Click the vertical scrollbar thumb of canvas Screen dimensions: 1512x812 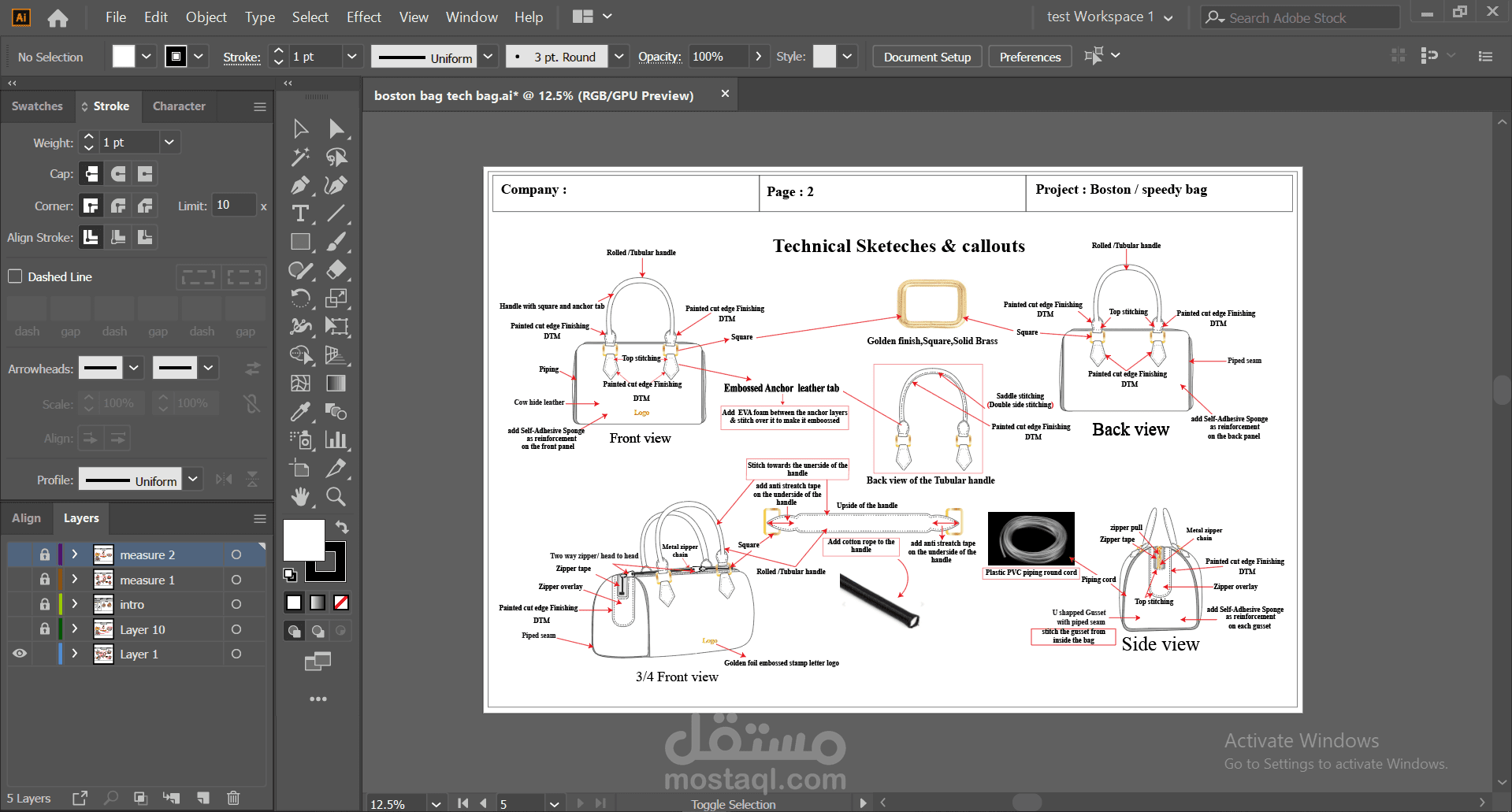tap(1502, 390)
